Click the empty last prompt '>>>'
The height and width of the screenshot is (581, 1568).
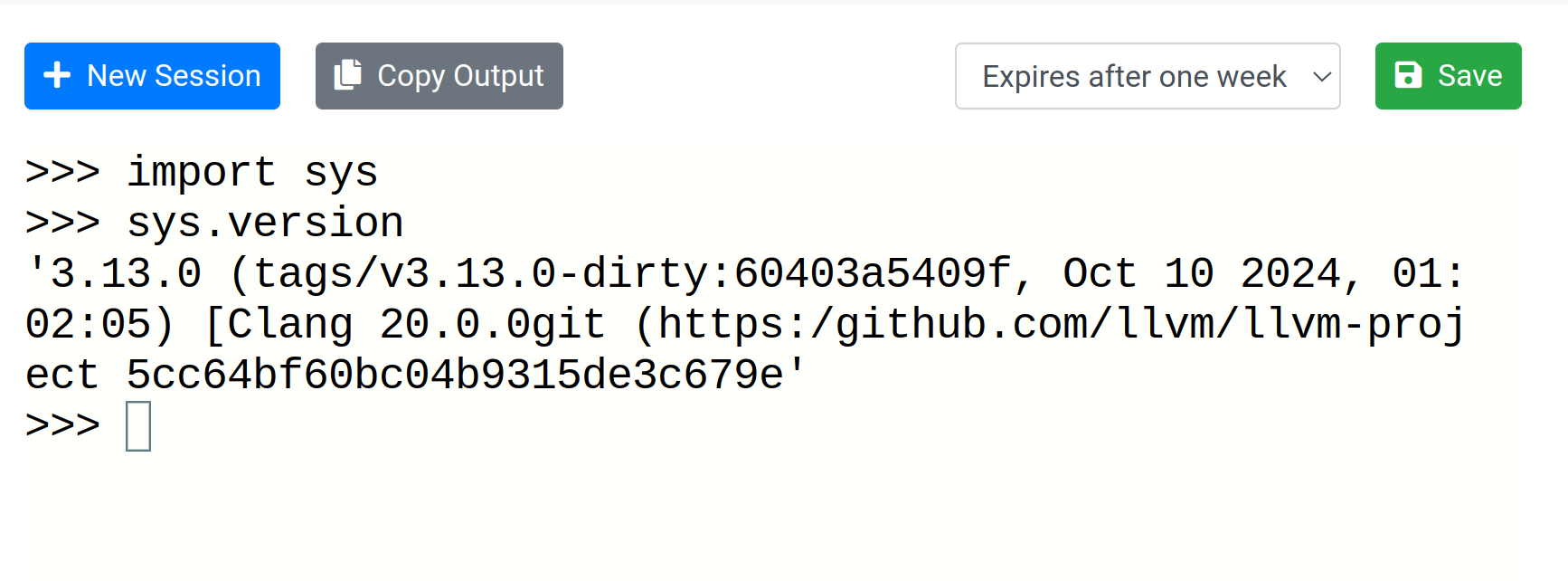click(x=62, y=424)
